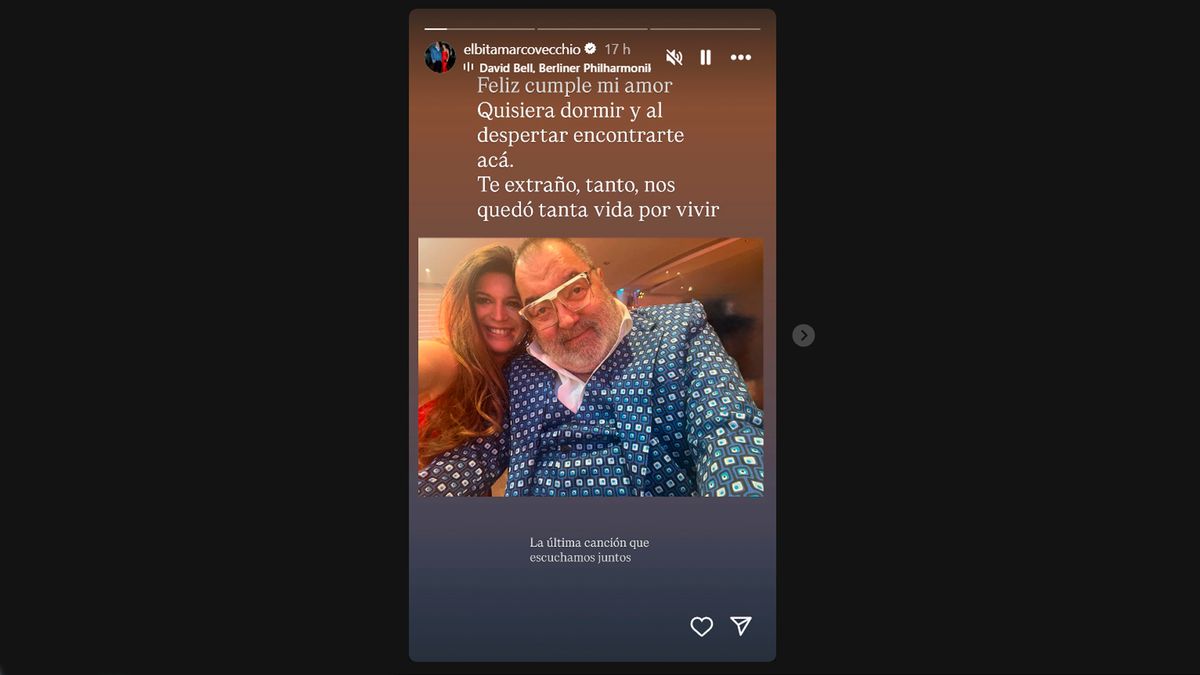Click the "Feliz cumple mi amor" text
Image resolution: width=1200 pixels, height=675 pixels.
[x=574, y=86]
